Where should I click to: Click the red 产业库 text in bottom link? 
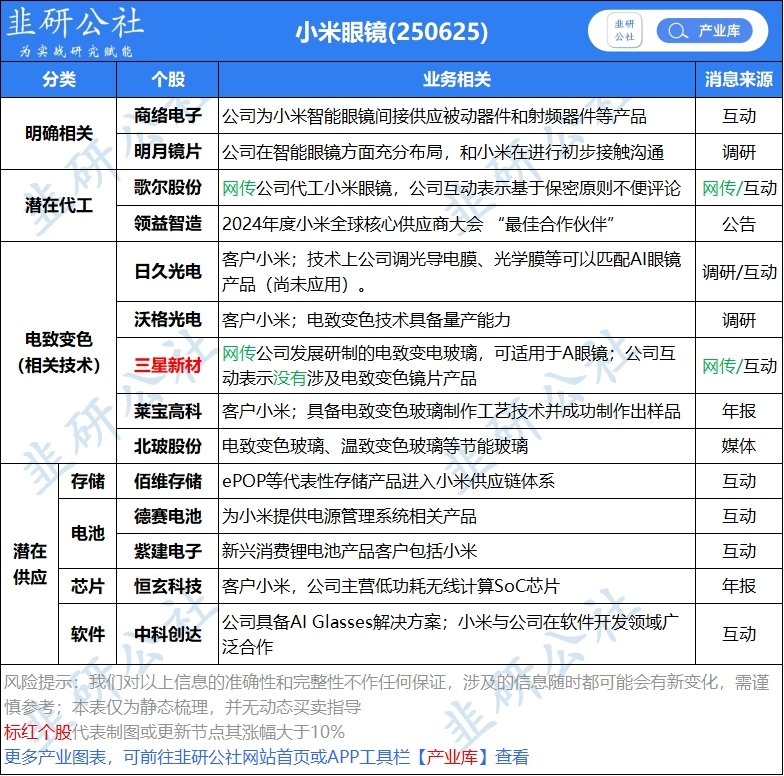pos(452,757)
